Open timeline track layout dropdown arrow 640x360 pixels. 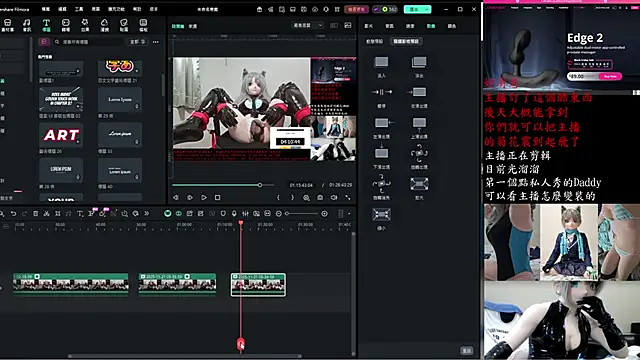pos(349,213)
